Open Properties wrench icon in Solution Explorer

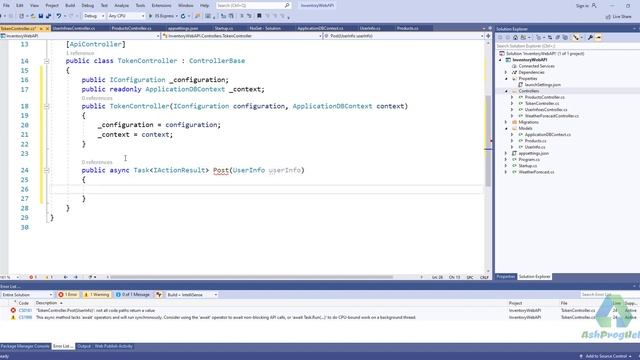click(x=590, y=38)
